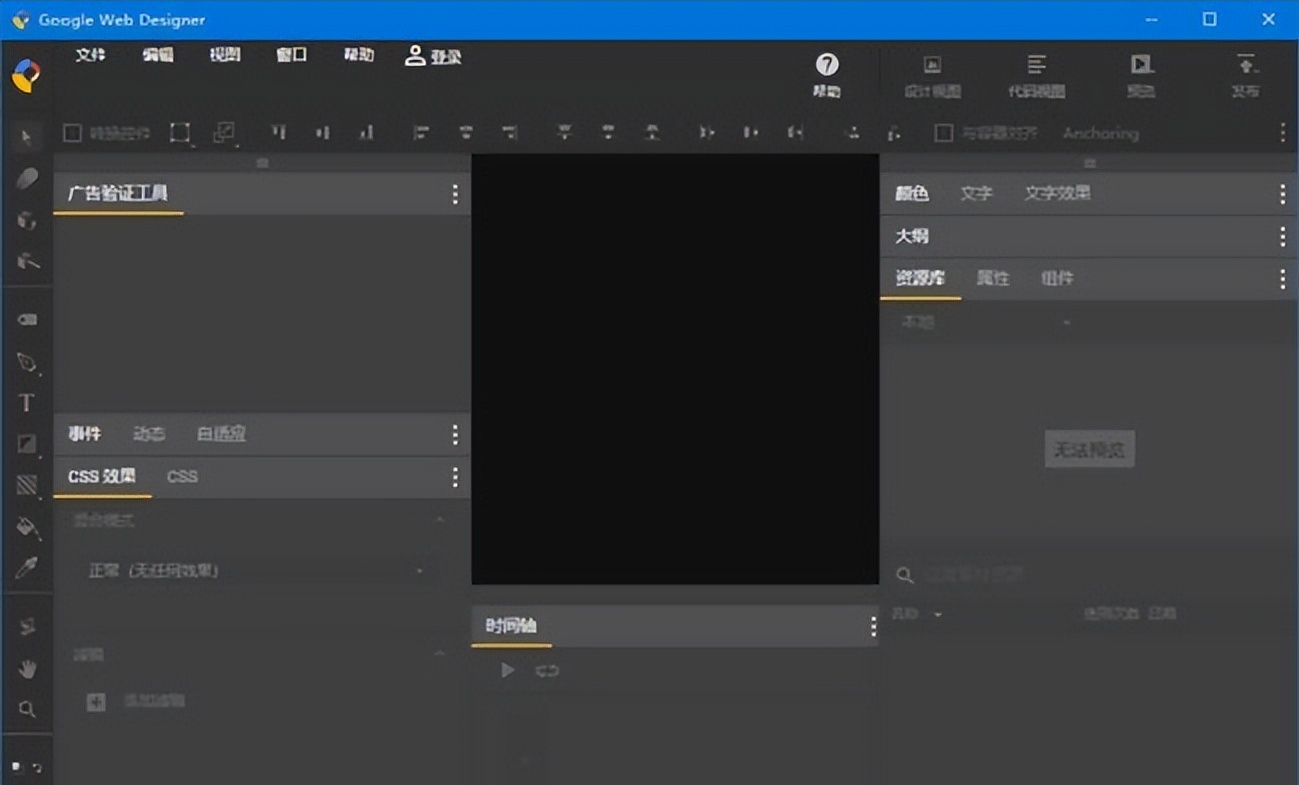The image size is (1299, 785).
Task: Select the Zoom magnifier tool
Action: coord(27,709)
